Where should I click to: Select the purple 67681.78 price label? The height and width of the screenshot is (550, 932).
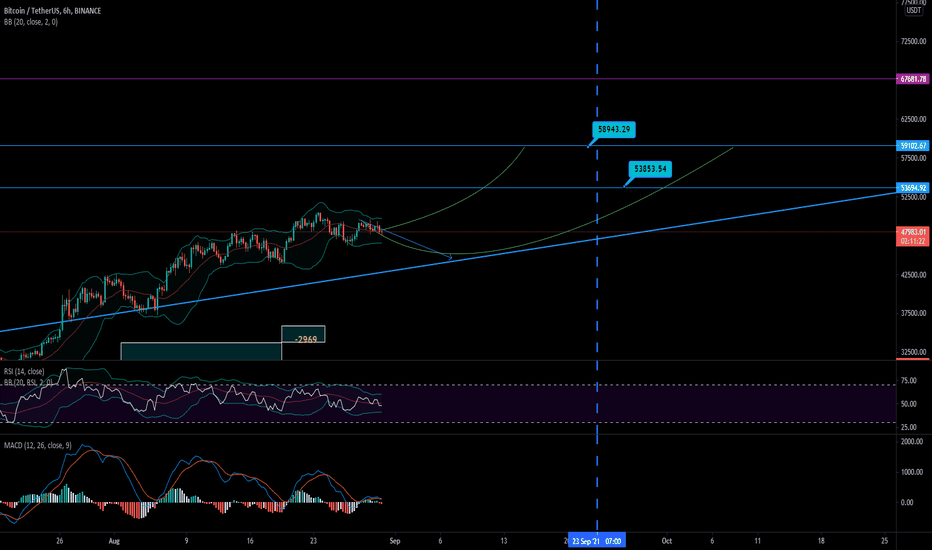(x=913, y=79)
